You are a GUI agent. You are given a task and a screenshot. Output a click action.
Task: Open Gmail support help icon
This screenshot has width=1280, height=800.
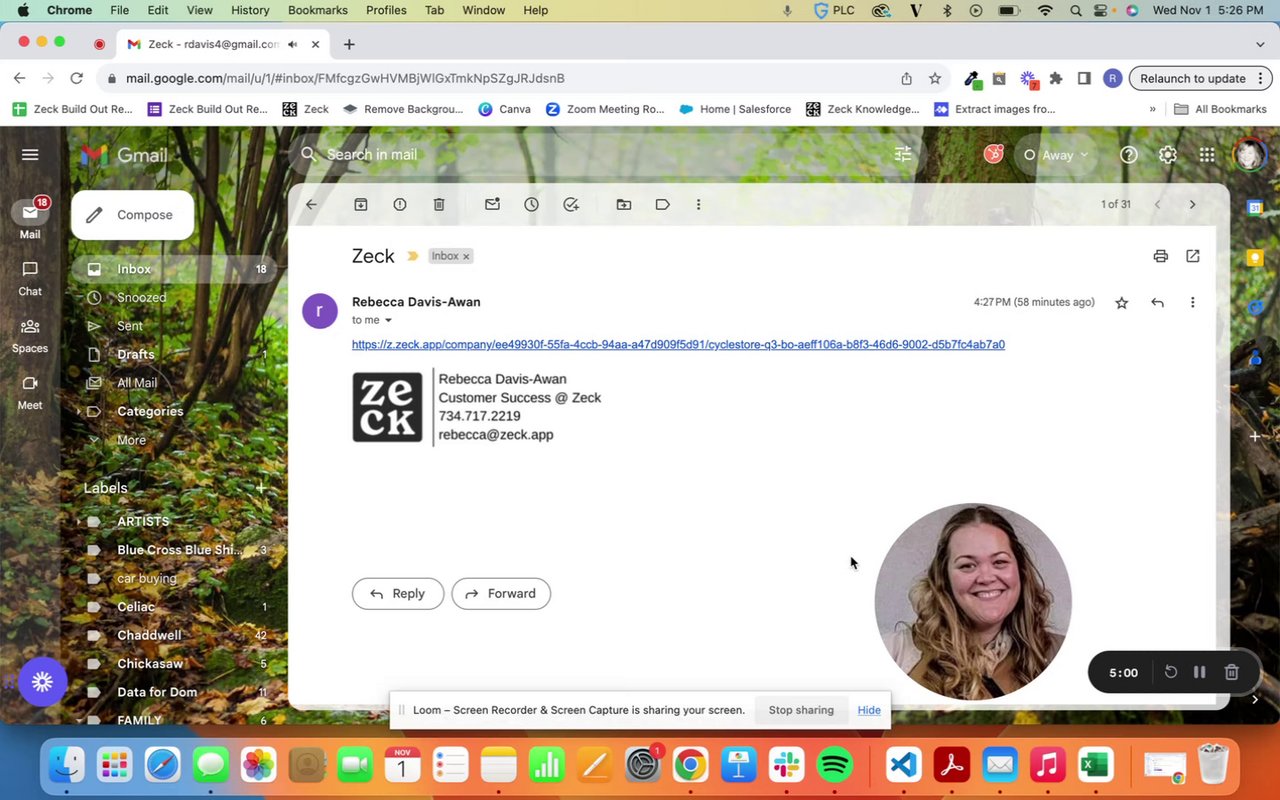(x=1129, y=155)
